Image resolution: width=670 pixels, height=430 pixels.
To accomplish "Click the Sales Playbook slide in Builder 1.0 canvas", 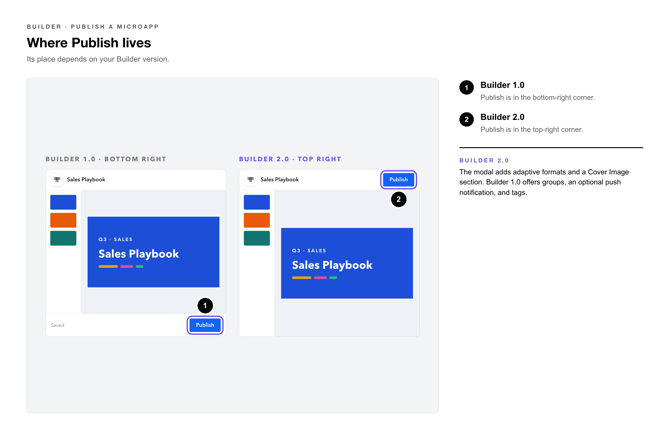I will click(153, 252).
